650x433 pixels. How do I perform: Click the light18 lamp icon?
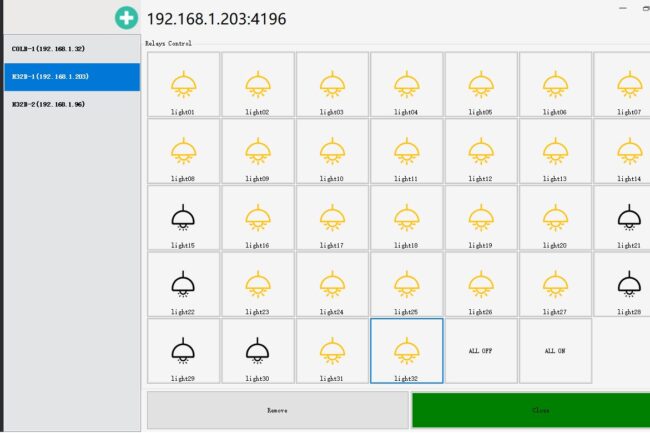coord(406,217)
